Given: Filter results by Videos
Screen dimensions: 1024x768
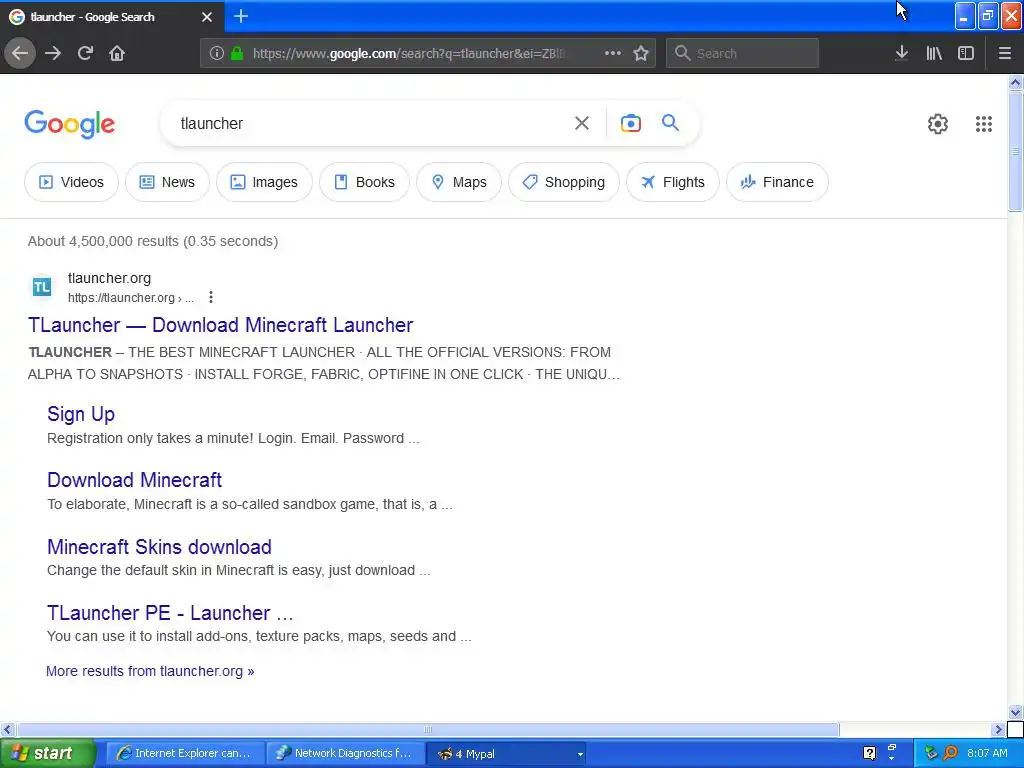Looking at the screenshot, I should [71, 182].
